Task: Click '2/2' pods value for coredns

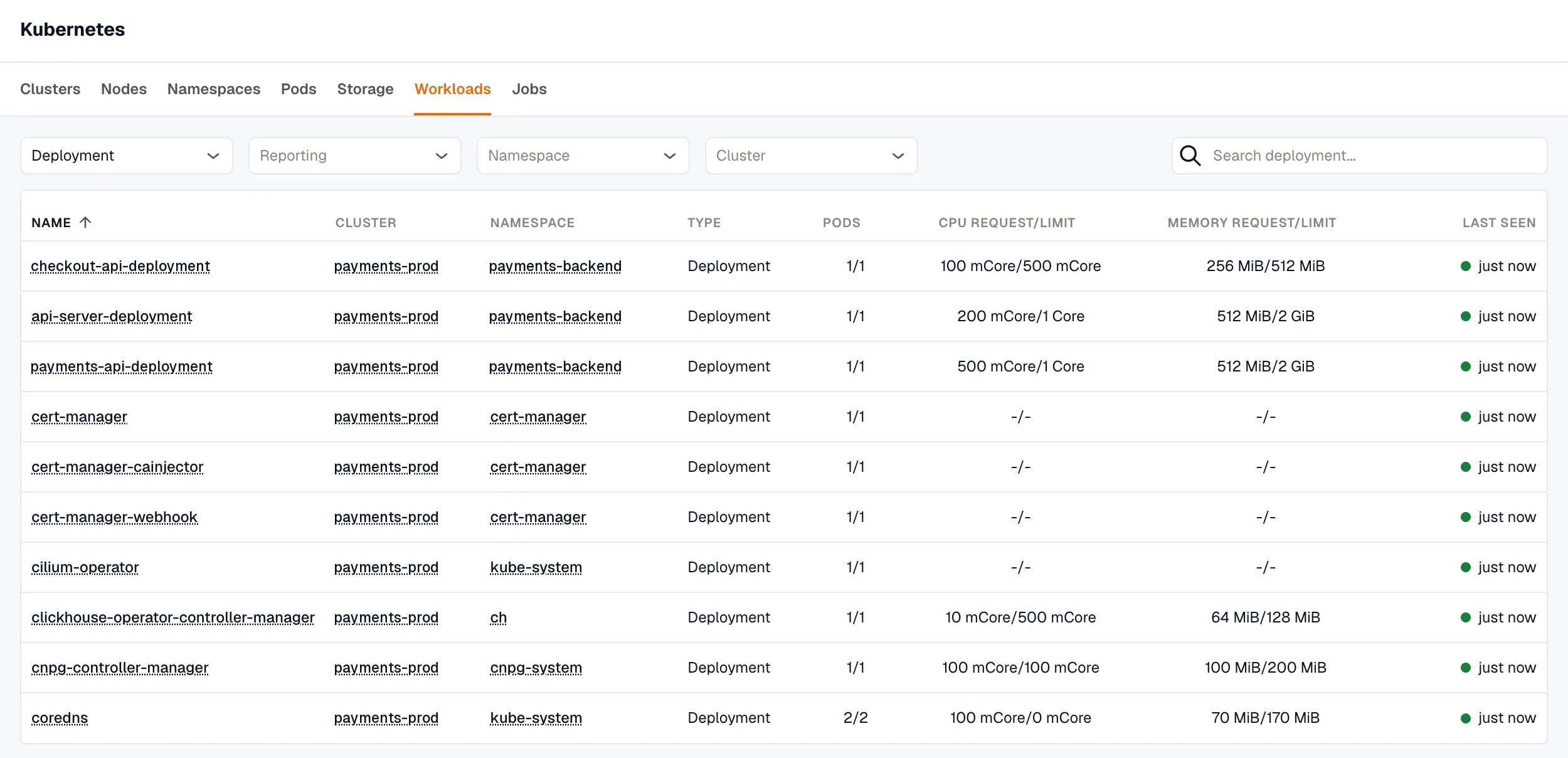Action: coord(856,718)
